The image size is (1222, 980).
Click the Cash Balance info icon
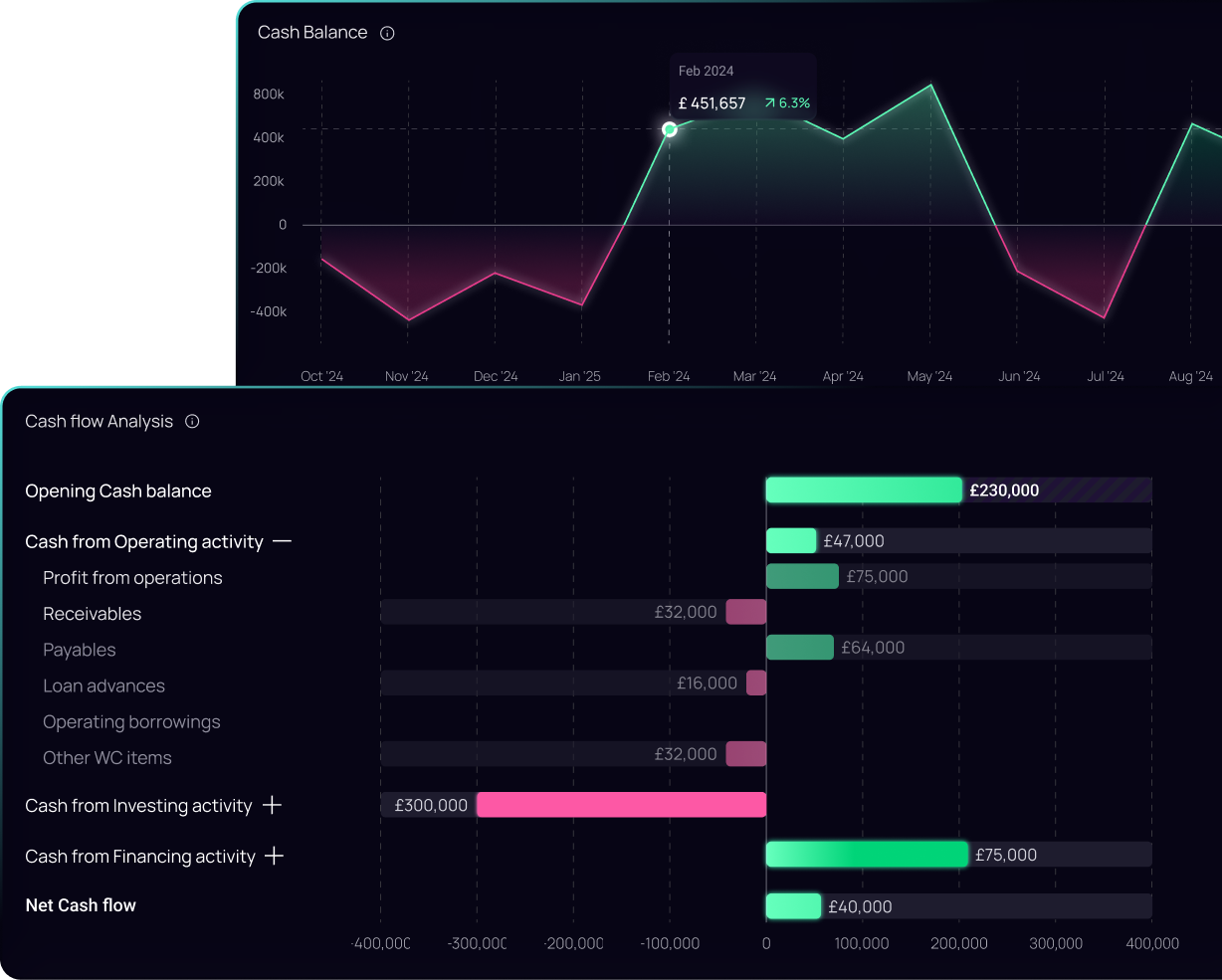click(387, 33)
